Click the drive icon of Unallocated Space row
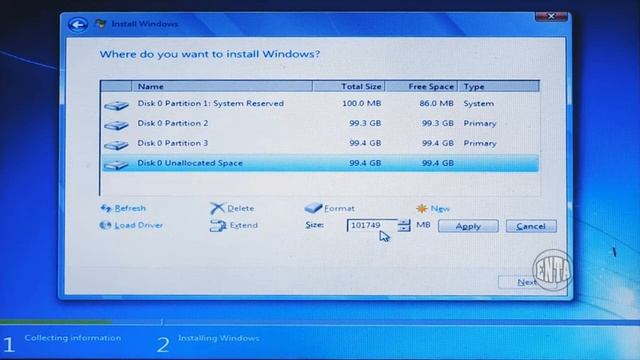This screenshot has height=360, width=640. (116, 164)
